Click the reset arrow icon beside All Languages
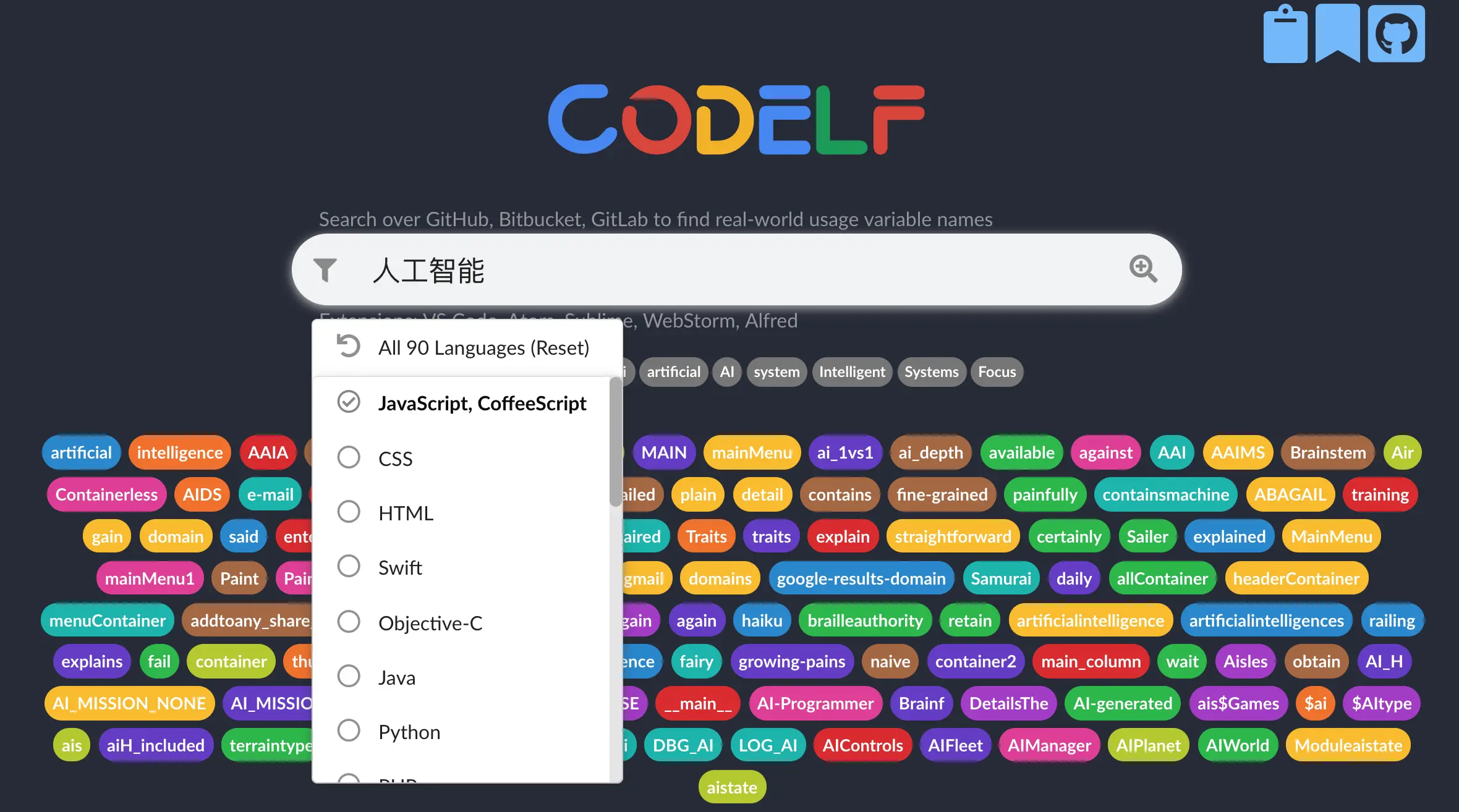Image resolution: width=1459 pixels, height=812 pixels. click(x=348, y=346)
